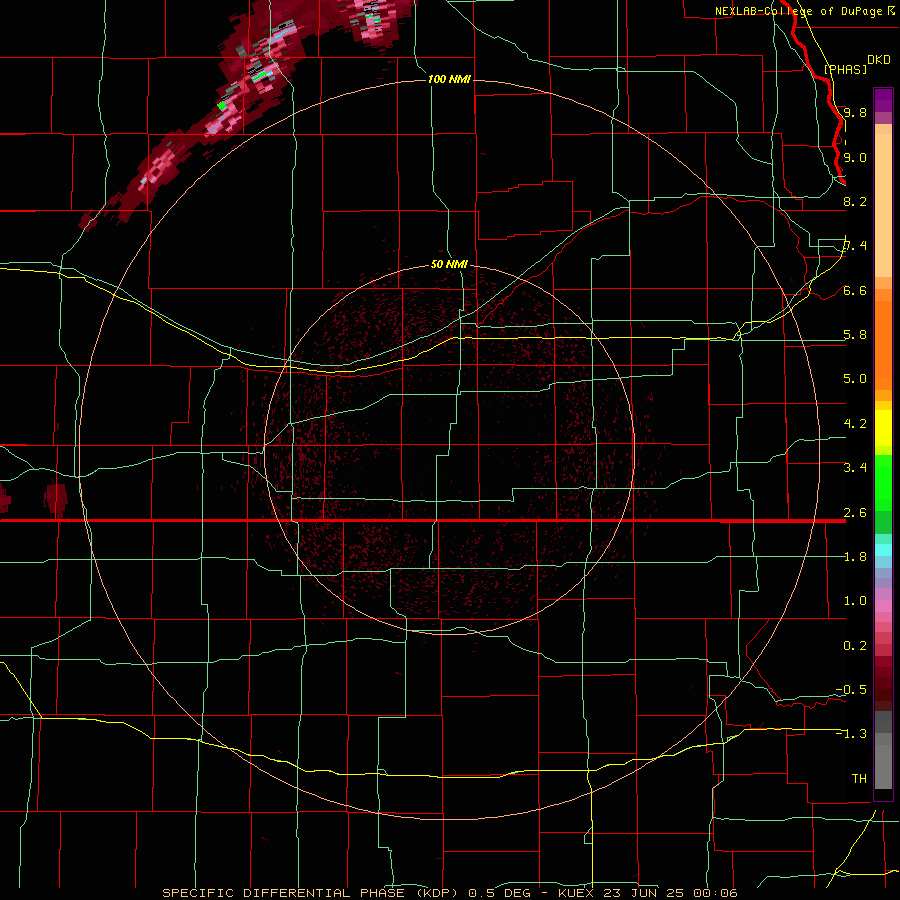Click the 4.2 scale value
The image size is (900, 900).
coord(855,424)
